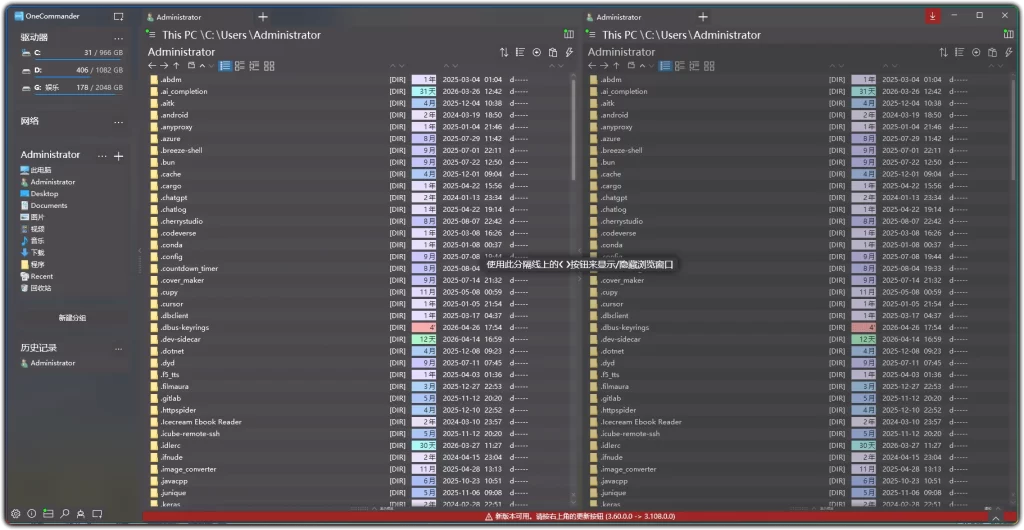Click the target circle icon in left pane
Viewport: 1024px width, 530px height.
click(x=537, y=52)
